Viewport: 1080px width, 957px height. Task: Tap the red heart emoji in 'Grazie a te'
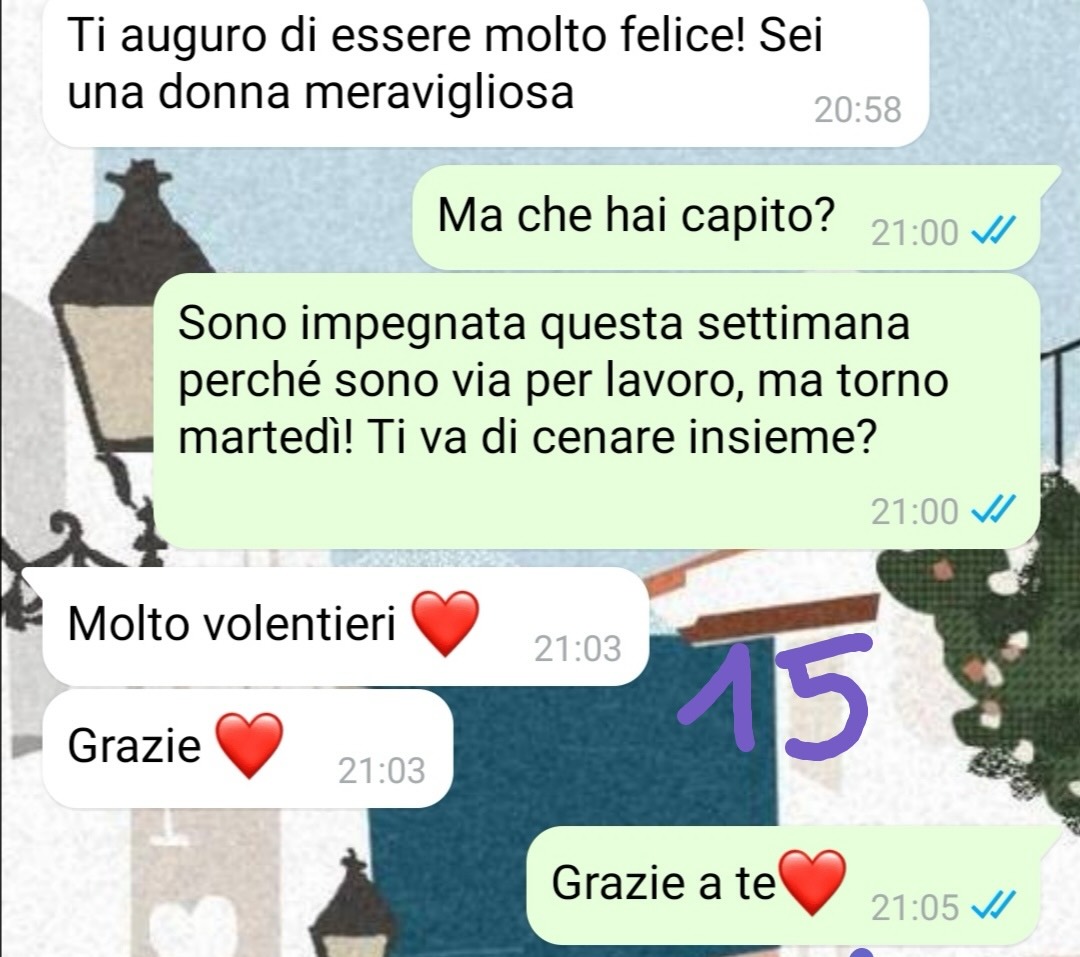(x=811, y=883)
